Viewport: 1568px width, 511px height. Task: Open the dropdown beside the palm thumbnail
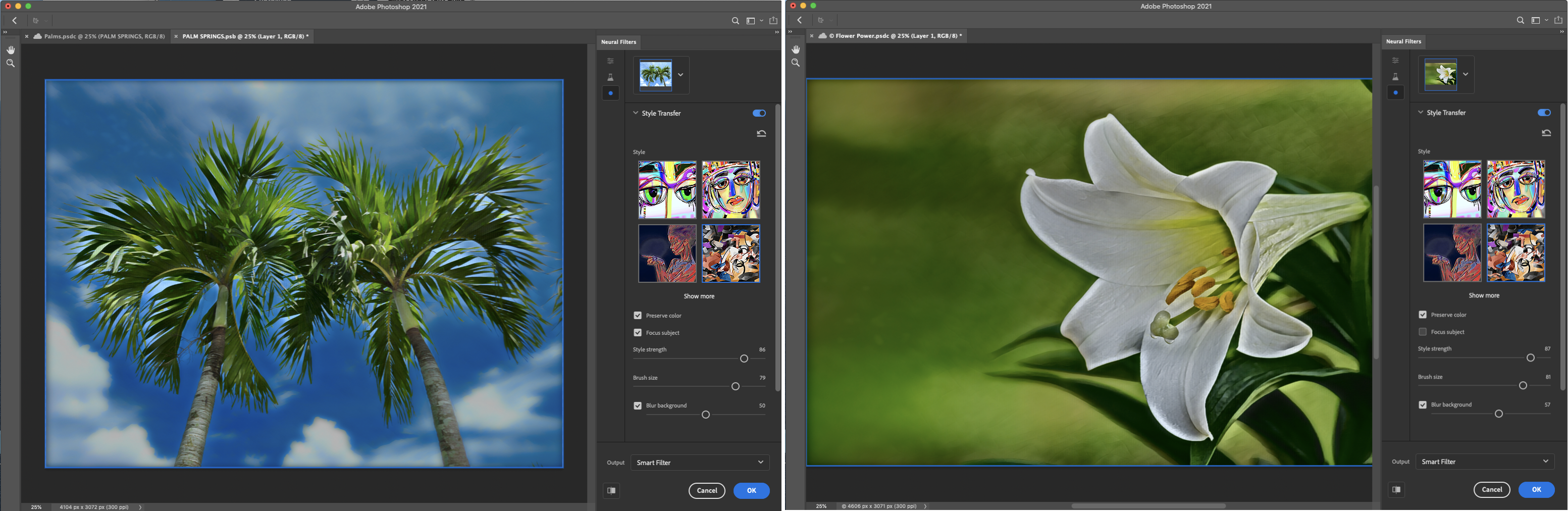[x=681, y=75]
